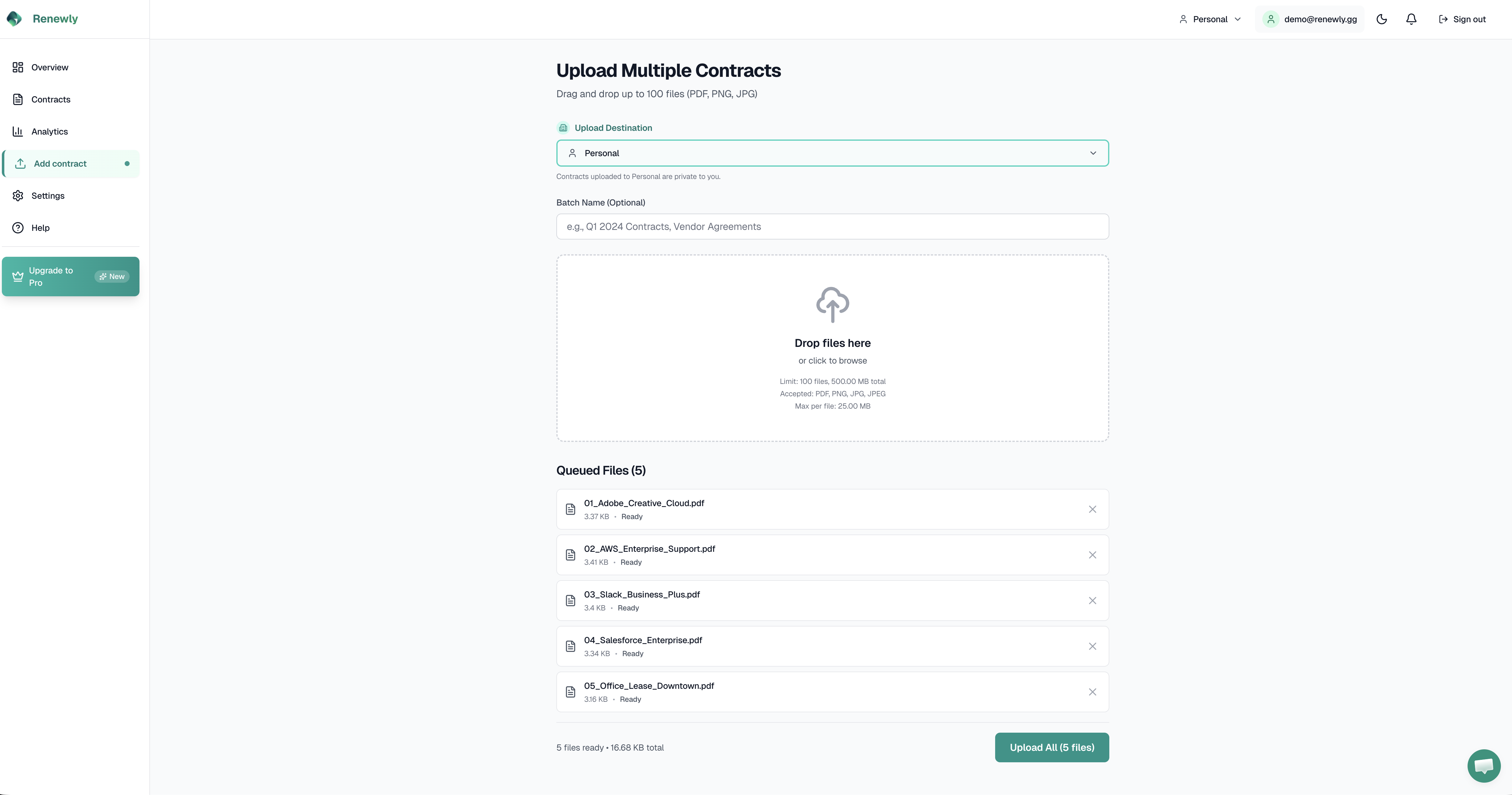
Task: Toggle dark mode with the moon icon
Action: point(1382,19)
